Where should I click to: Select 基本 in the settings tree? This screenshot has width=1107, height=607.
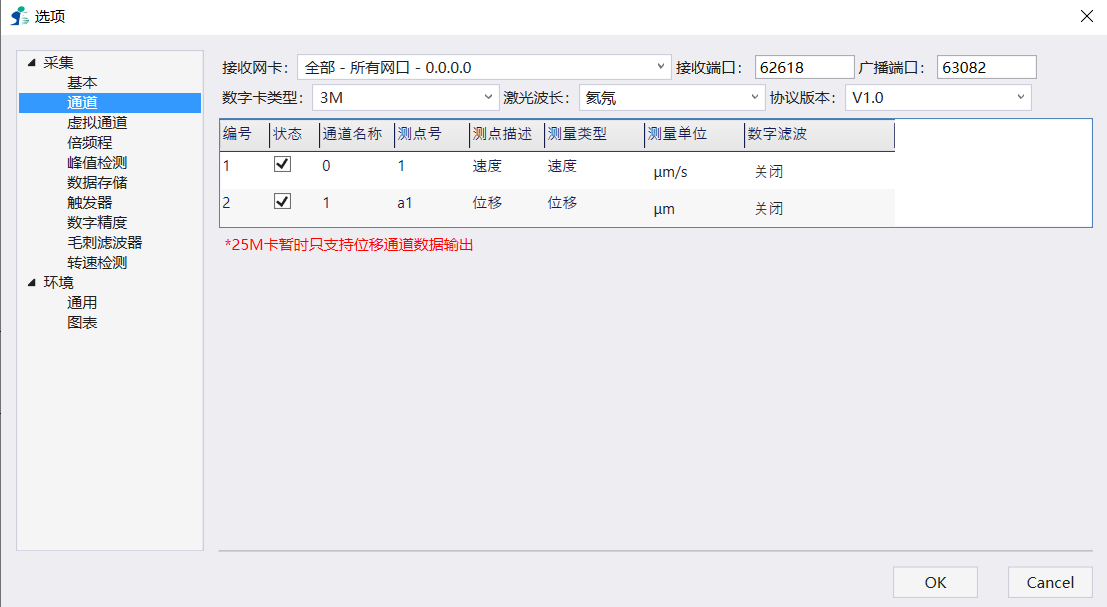[x=82, y=83]
